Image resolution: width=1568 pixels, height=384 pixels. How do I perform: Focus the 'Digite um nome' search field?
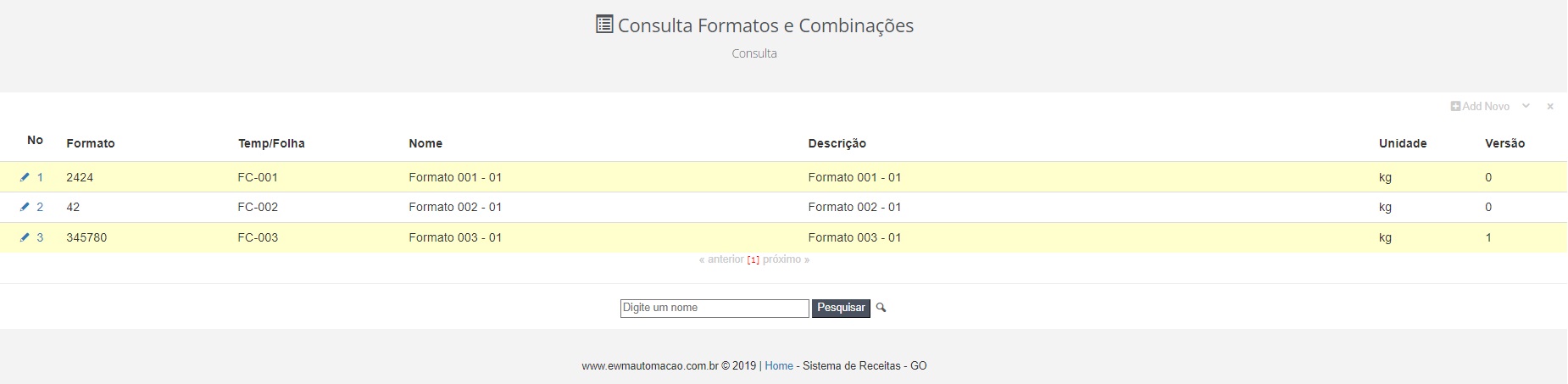(x=714, y=309)
